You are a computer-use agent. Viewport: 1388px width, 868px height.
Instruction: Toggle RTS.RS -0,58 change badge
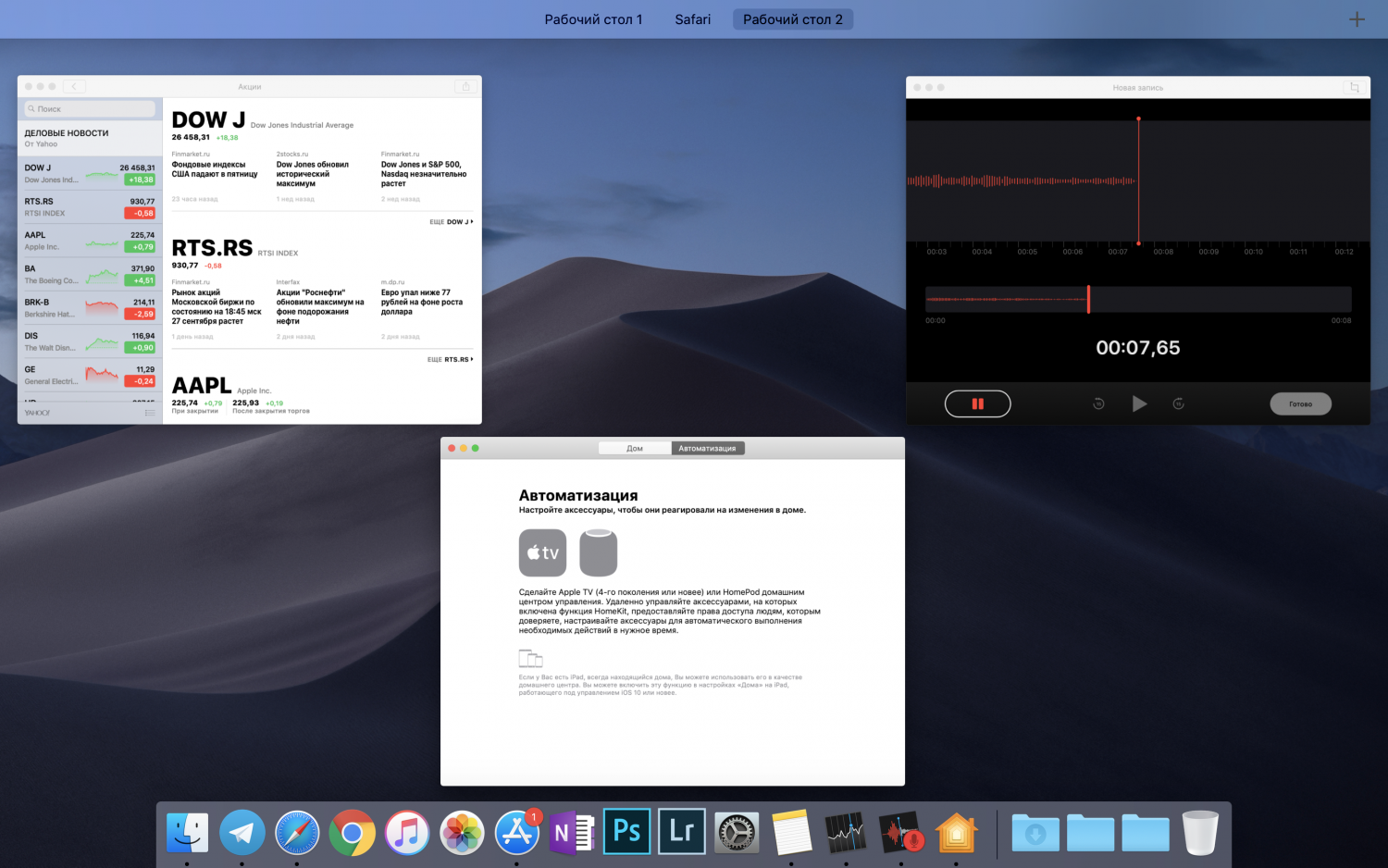141,213
